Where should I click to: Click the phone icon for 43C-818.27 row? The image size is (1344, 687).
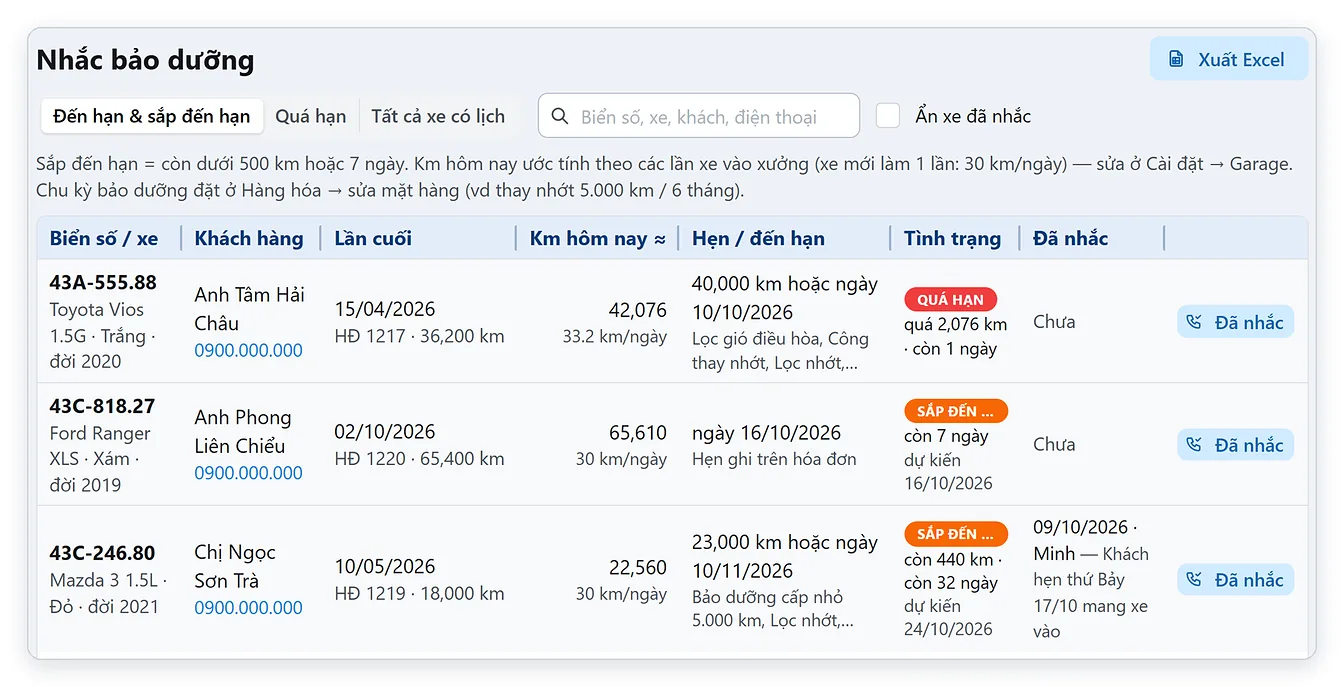point(1193,445)
